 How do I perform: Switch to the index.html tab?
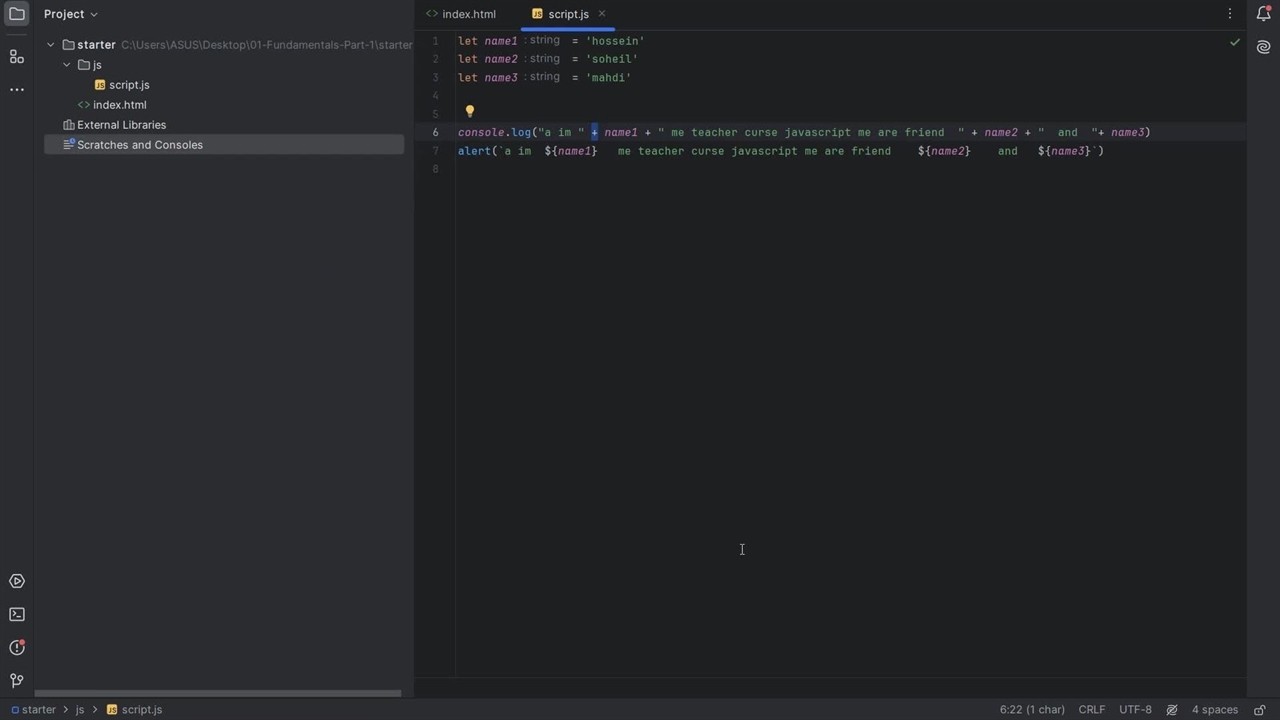[x=468, y=14]
